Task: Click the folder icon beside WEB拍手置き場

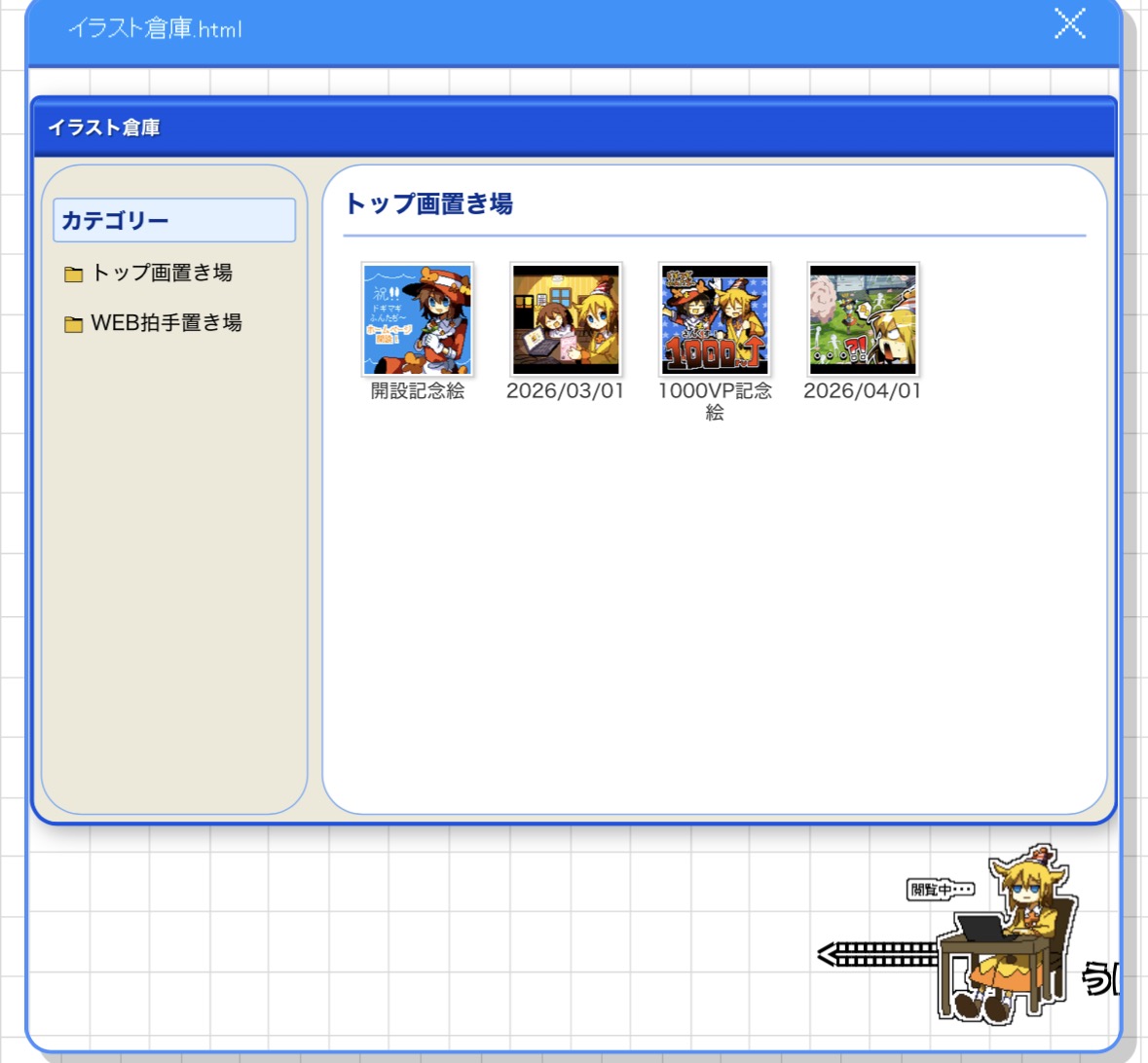Action: coord(73,324)
